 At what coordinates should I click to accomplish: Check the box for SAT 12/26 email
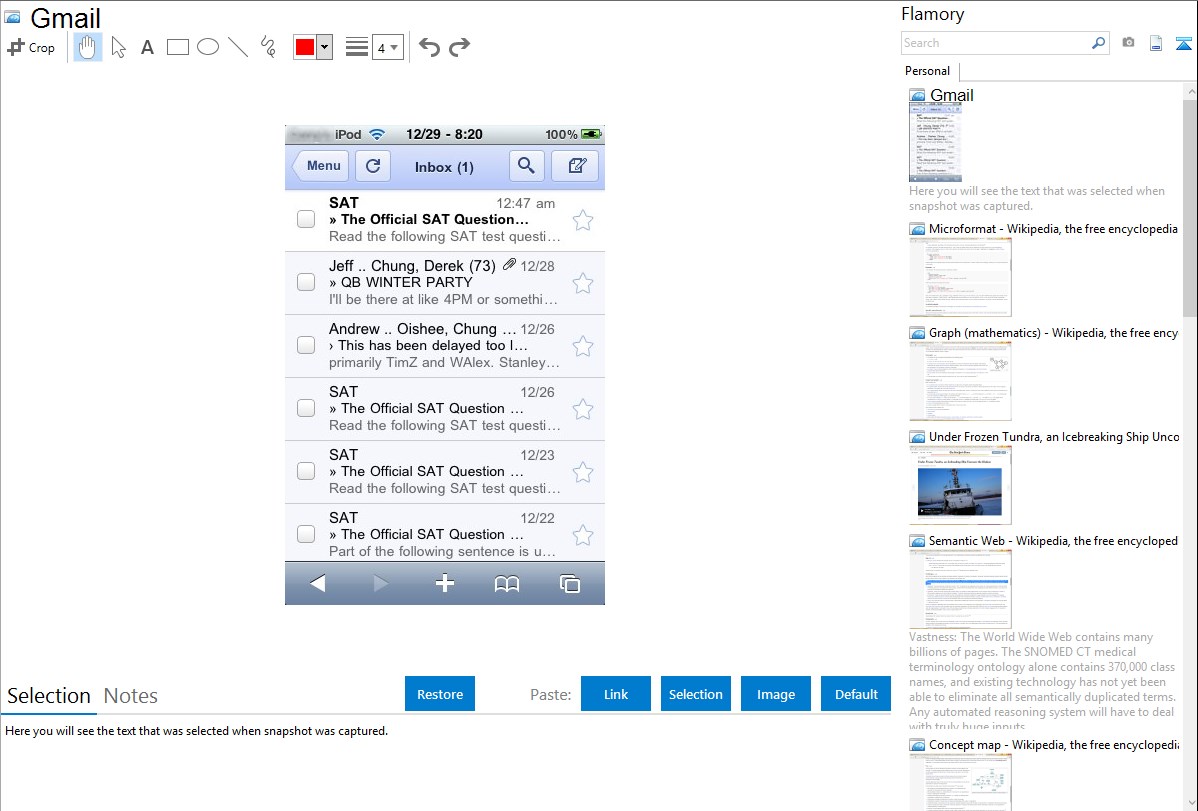tap(306, 408)
